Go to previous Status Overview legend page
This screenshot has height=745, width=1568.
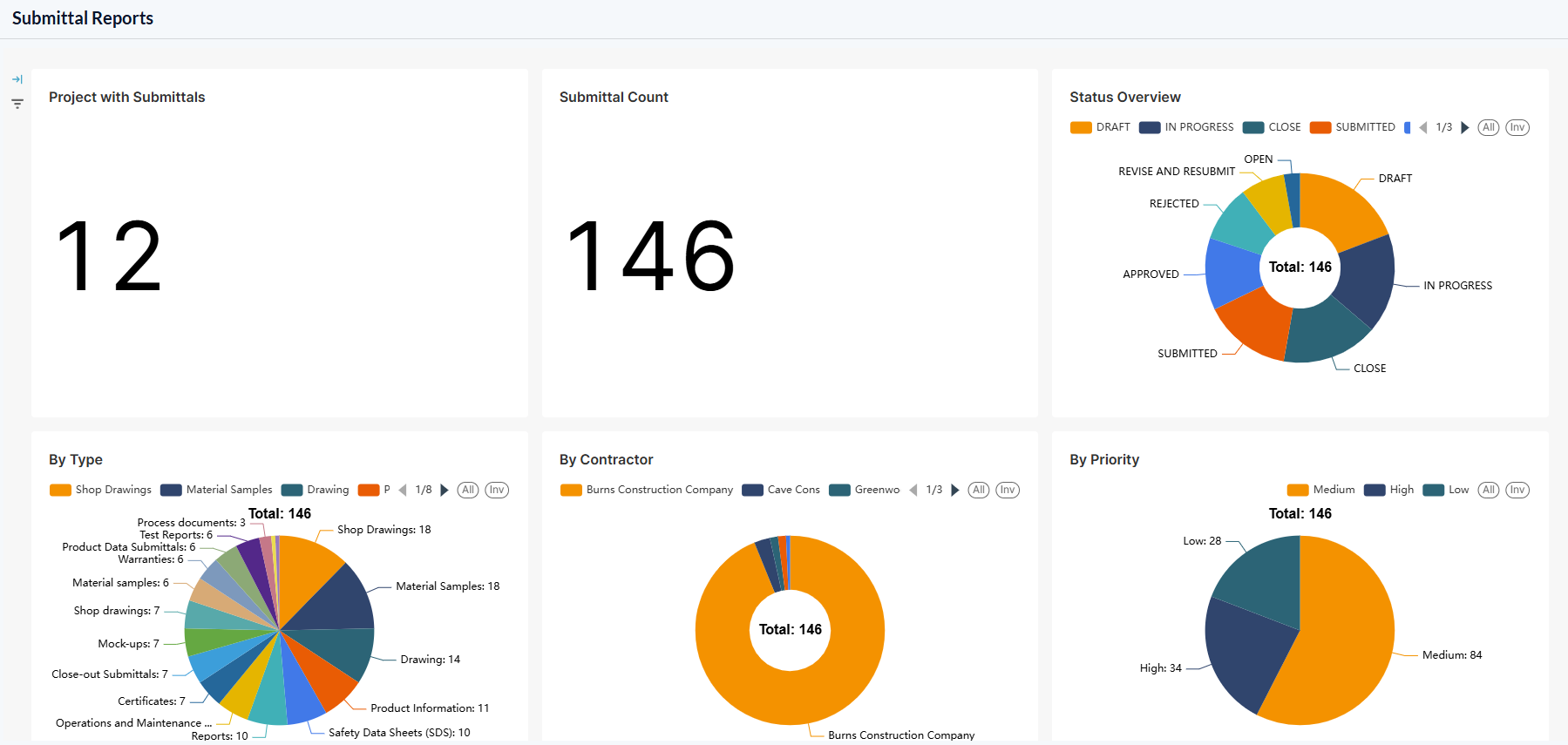(1423, 127)
